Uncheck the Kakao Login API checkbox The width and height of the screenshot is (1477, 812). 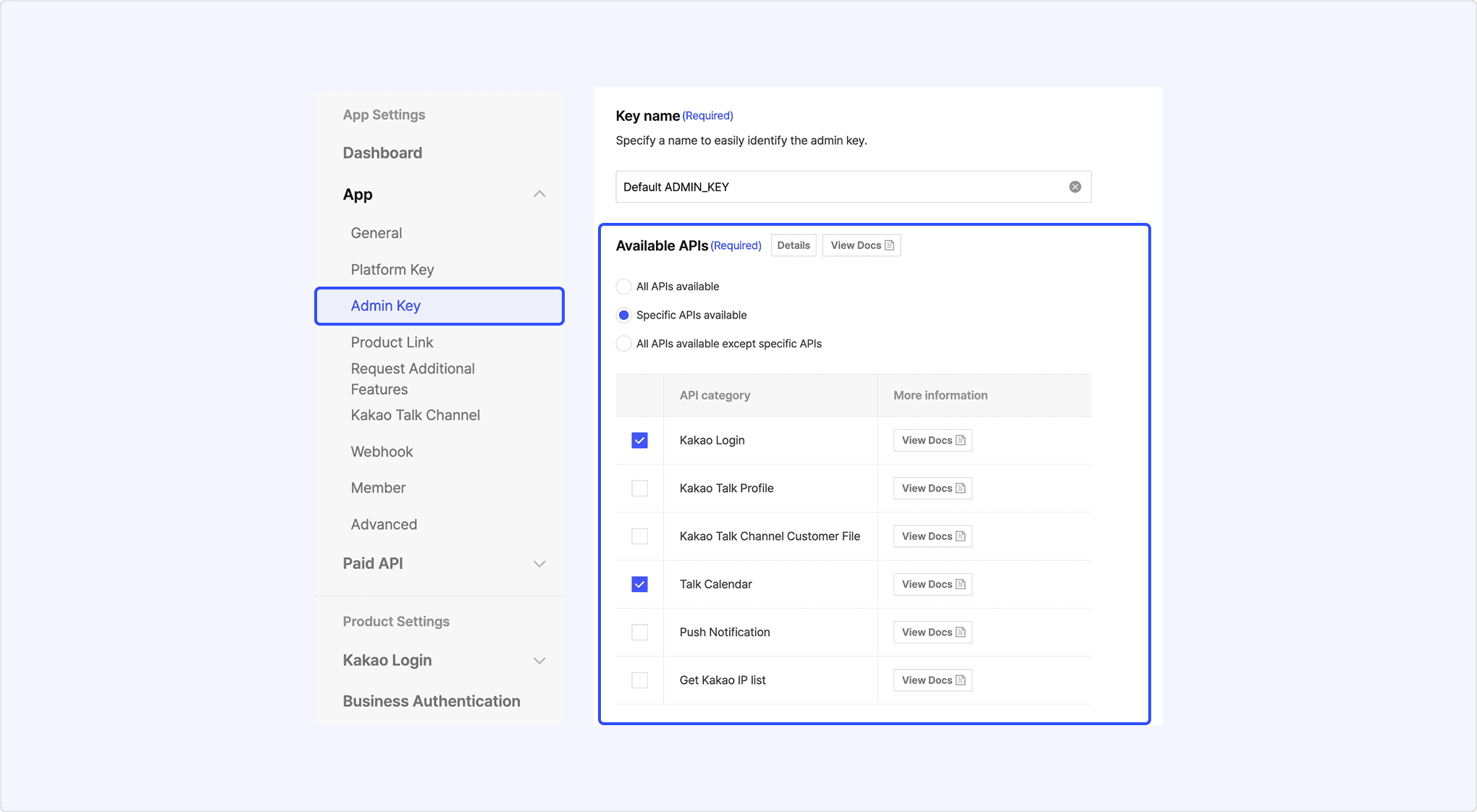click(x=639, y=440)
